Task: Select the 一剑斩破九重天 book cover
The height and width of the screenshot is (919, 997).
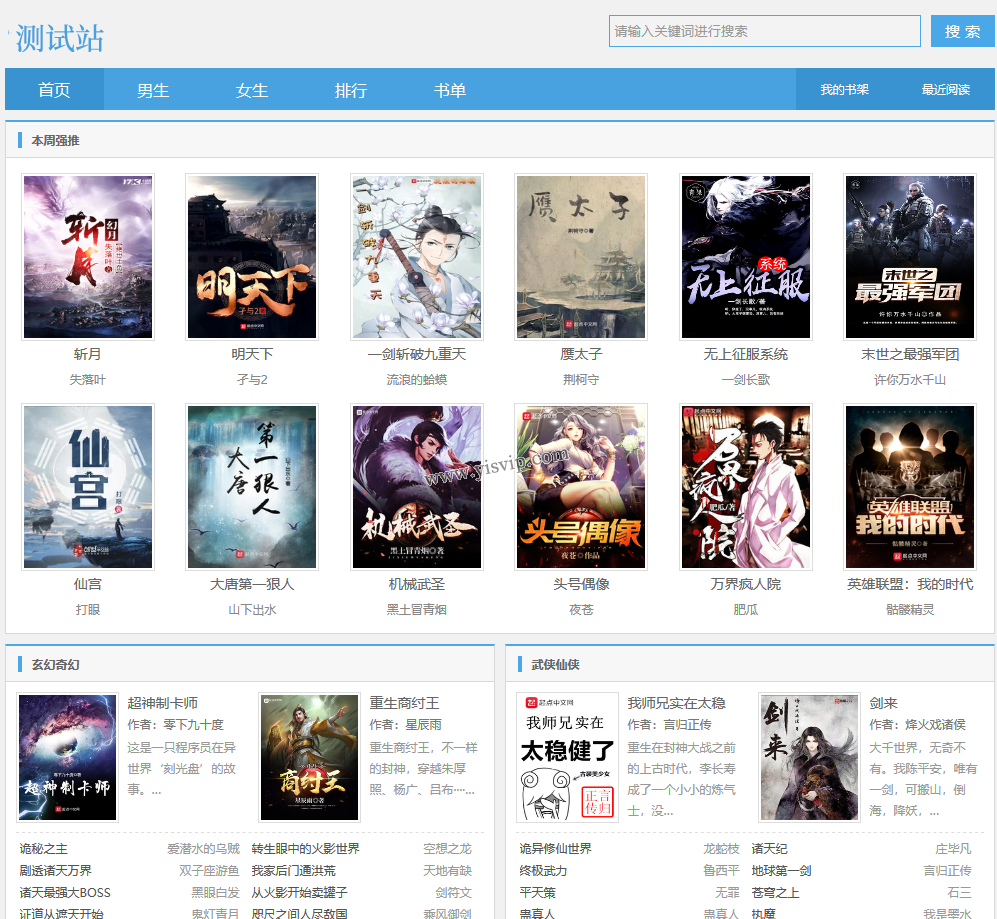Action: [x=417, y=257]
